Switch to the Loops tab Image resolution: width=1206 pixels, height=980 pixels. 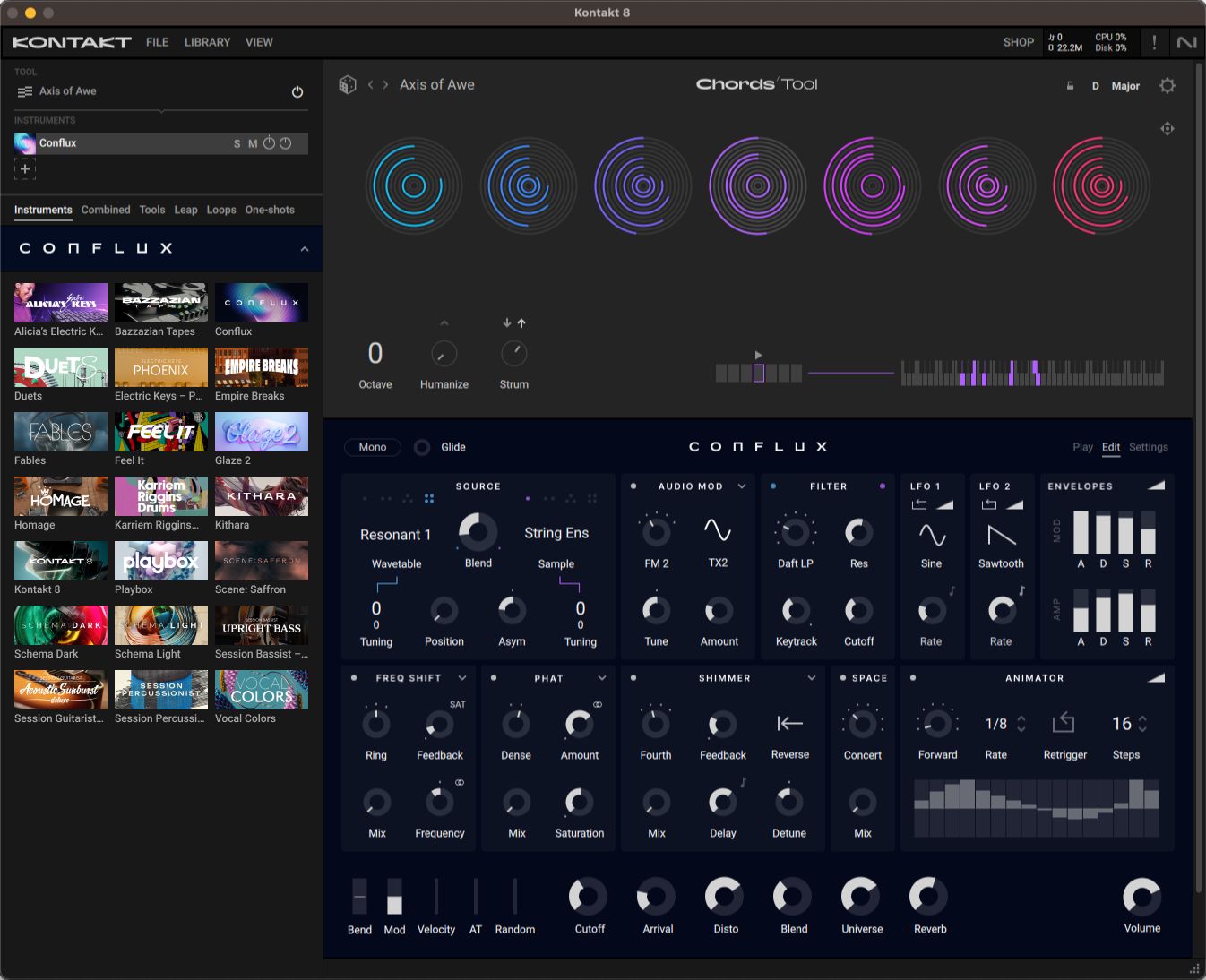221,210
